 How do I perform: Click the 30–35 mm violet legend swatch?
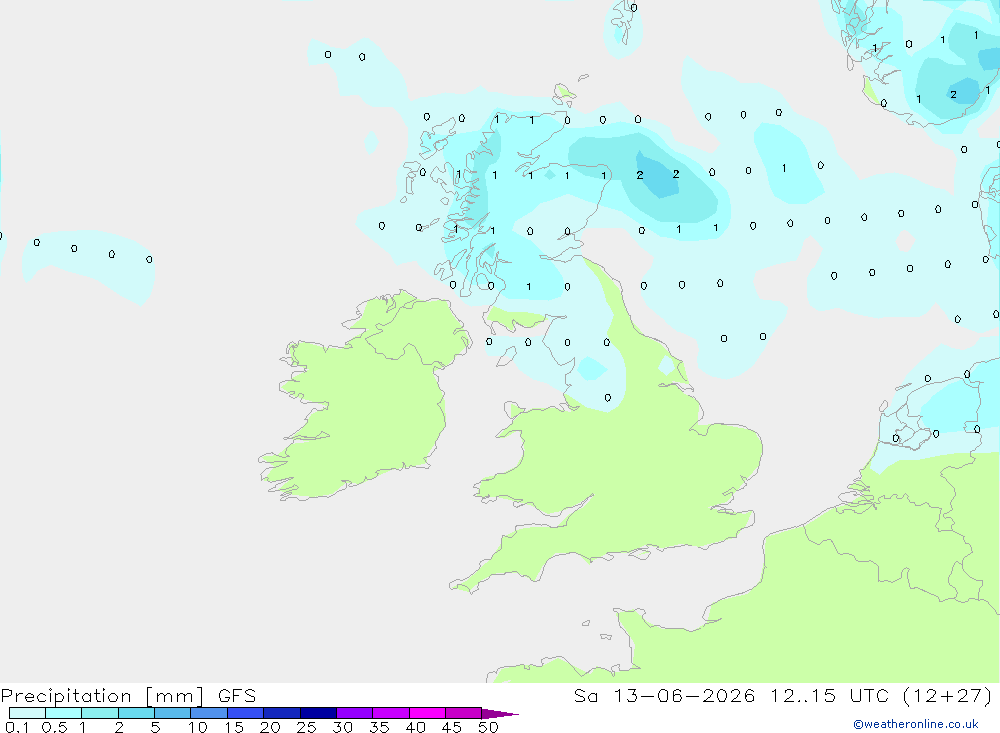tap(355, 713)
